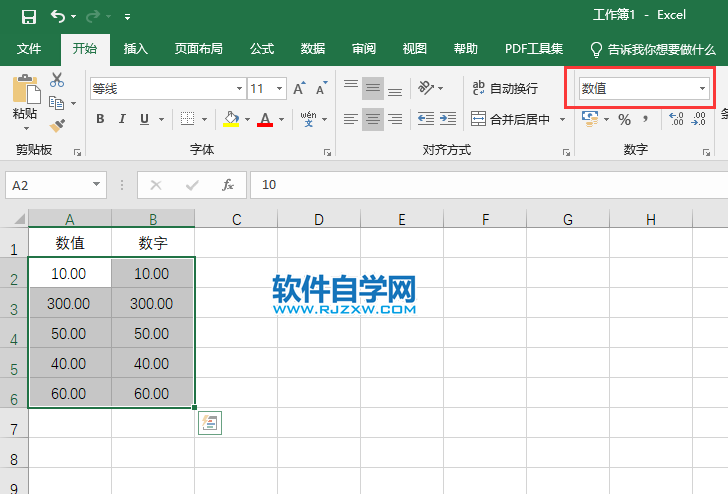Click the Decrease Decimal icon
This screenshot has height=494, width=728.
point(699,119)
